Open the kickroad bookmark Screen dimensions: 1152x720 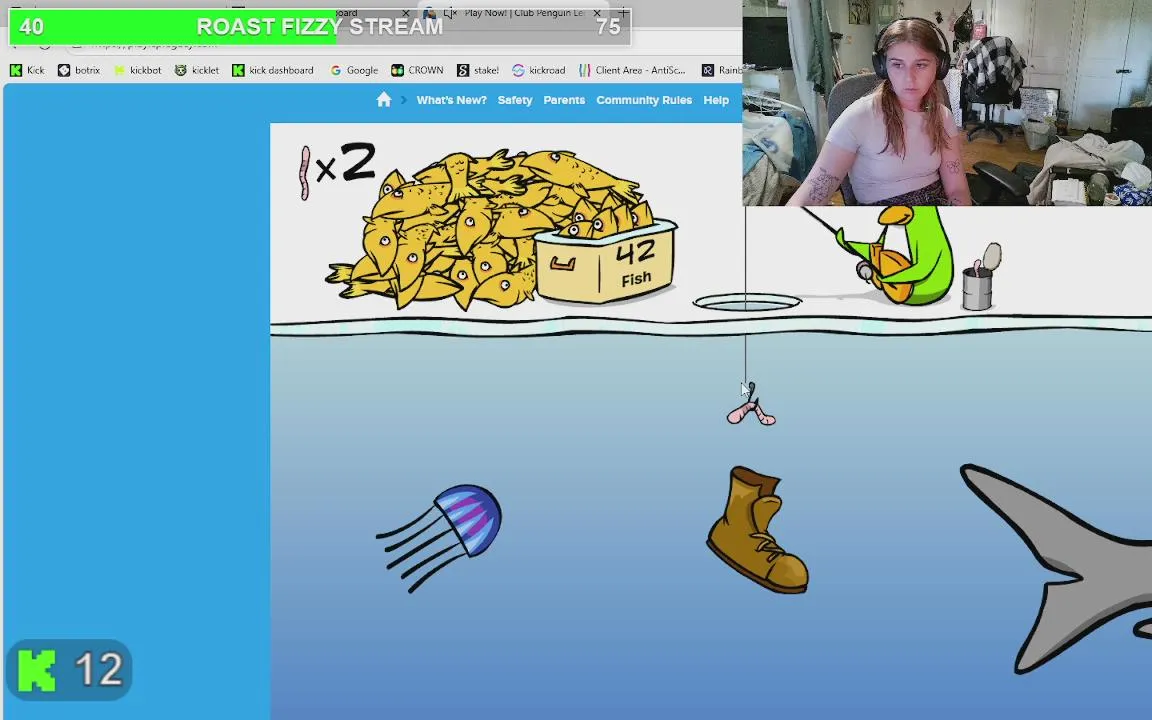pyautogui.click(x=539, y=71)
